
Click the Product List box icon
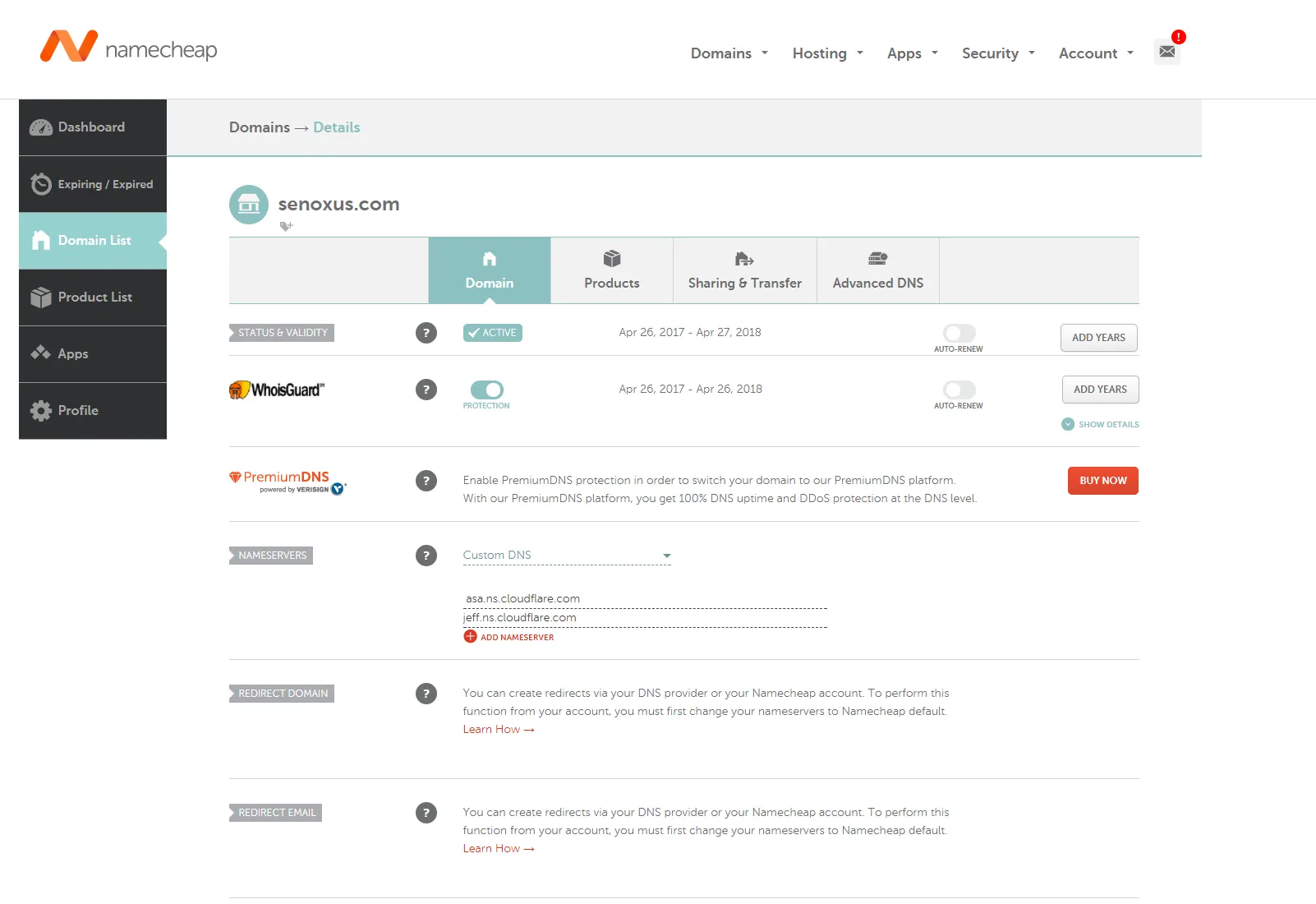[x=41, y=297]
